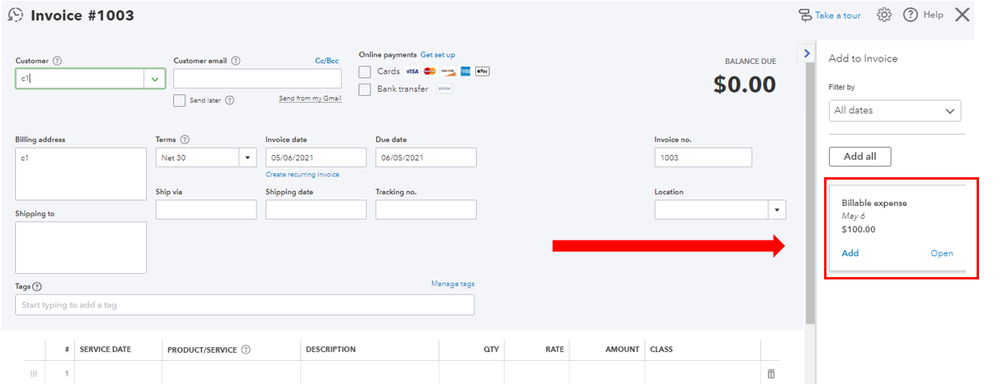Open the billable expense details

pos(942,253)
